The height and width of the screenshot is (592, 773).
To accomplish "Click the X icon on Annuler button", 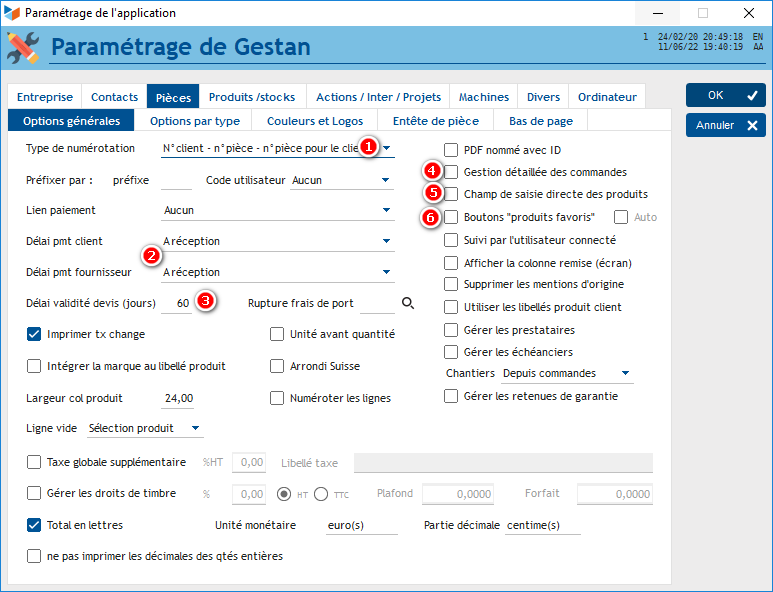I will pos(750,126).
